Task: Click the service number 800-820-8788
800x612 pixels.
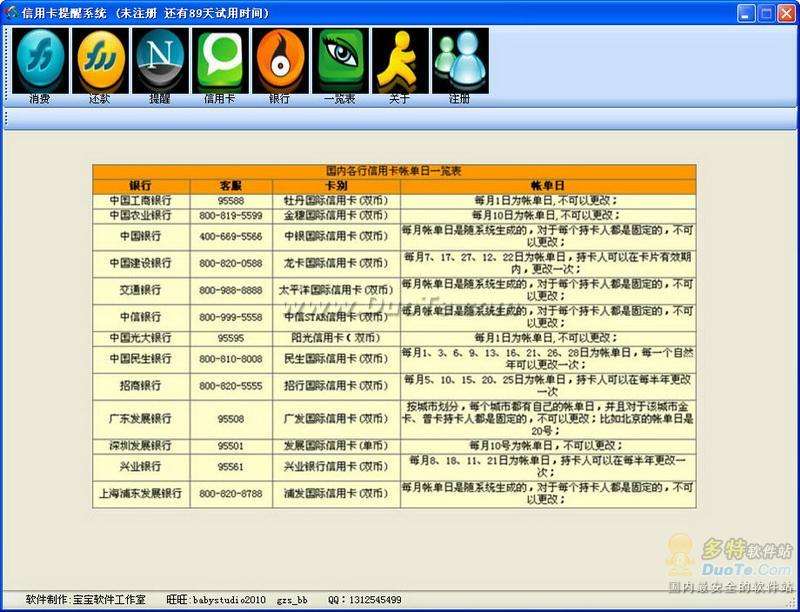Action: pyautogui.click(x=231, y=494)
